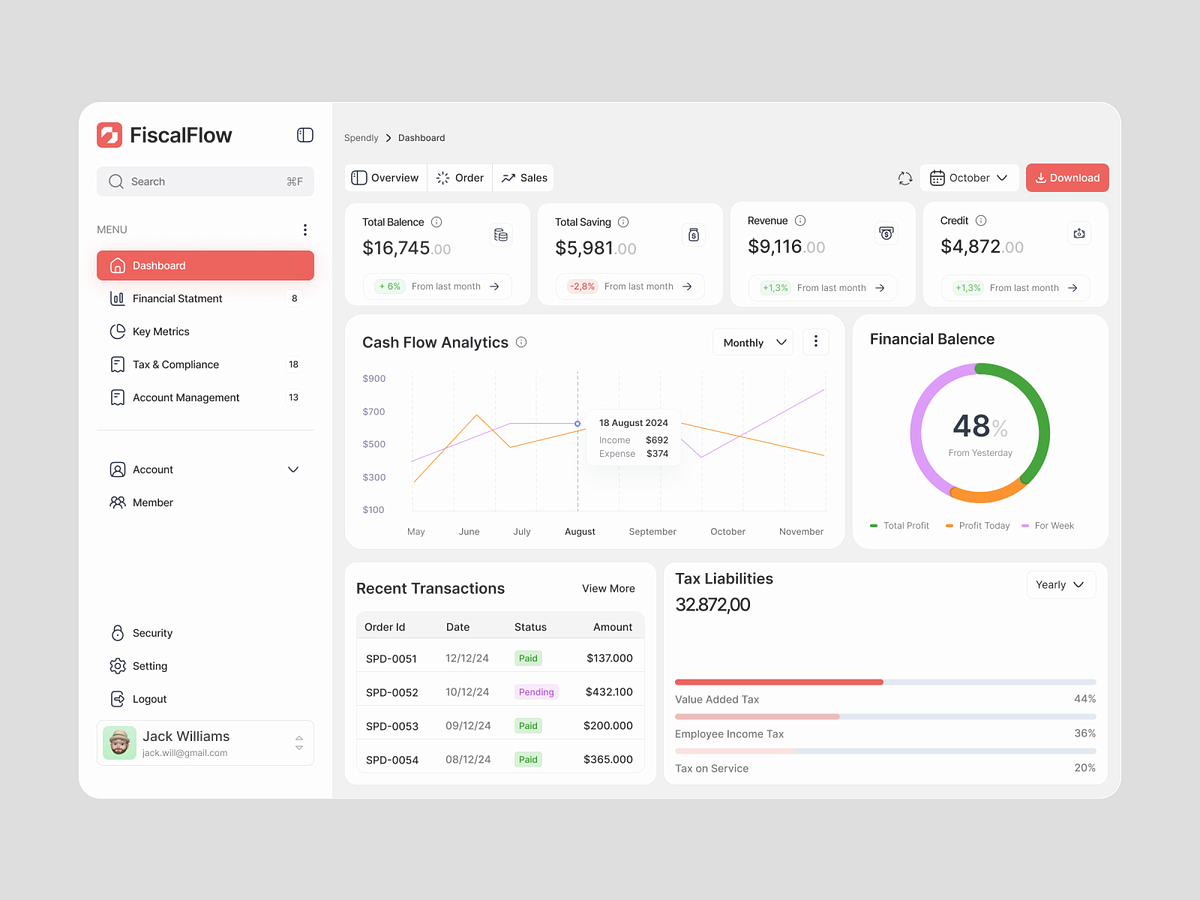Open the October month dropdown
The height and width of the screenshot is (900, 1200).
969,178
